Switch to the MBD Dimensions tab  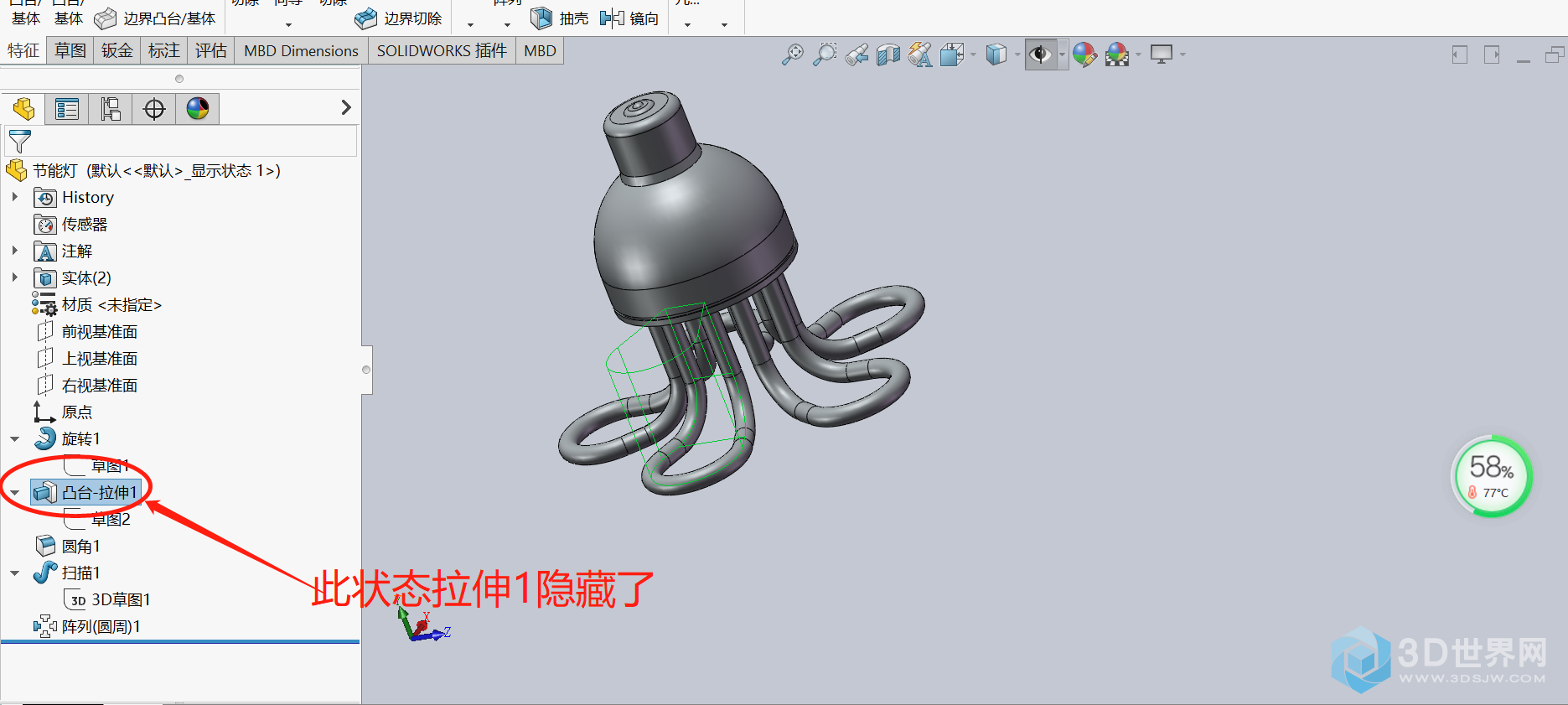[x=301, y=51]
